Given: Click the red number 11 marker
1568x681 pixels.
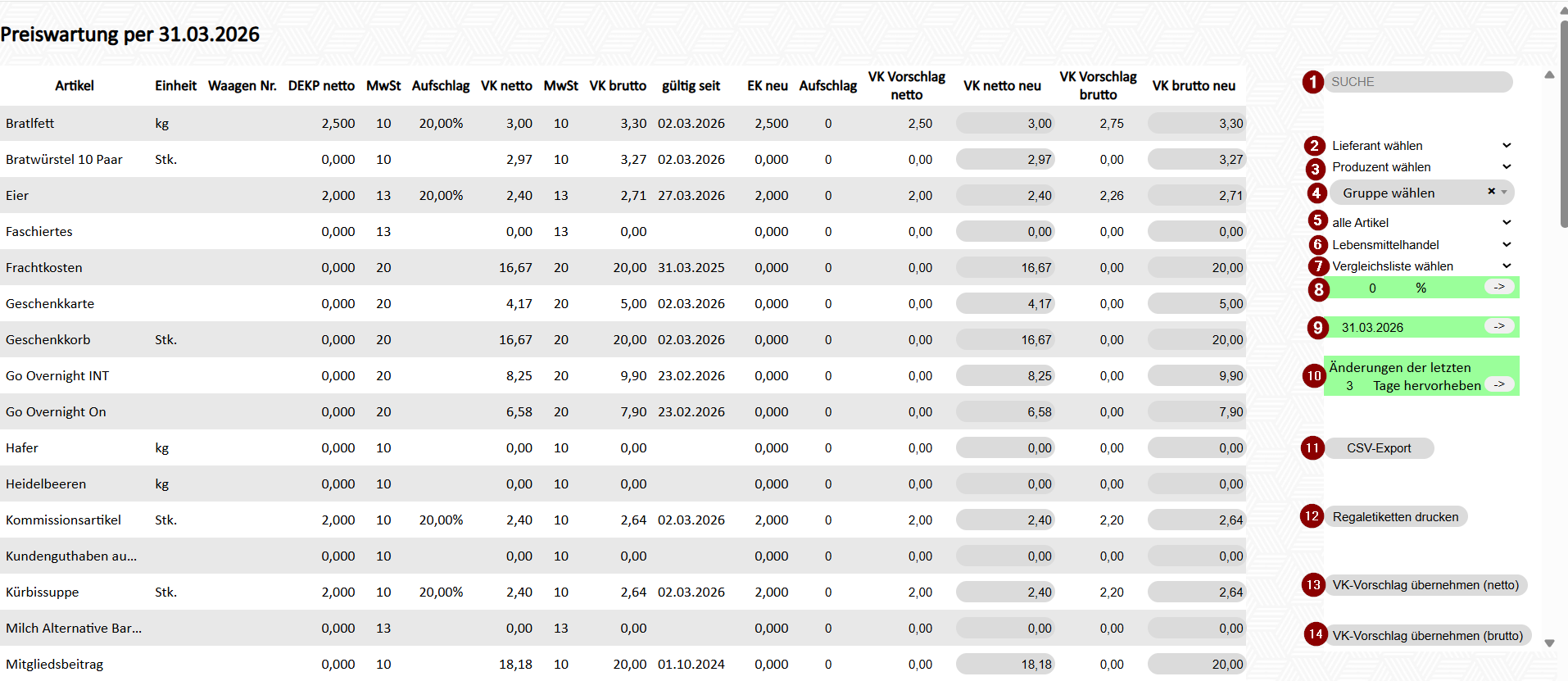Looking at the screenshot, I should 1312,448.
